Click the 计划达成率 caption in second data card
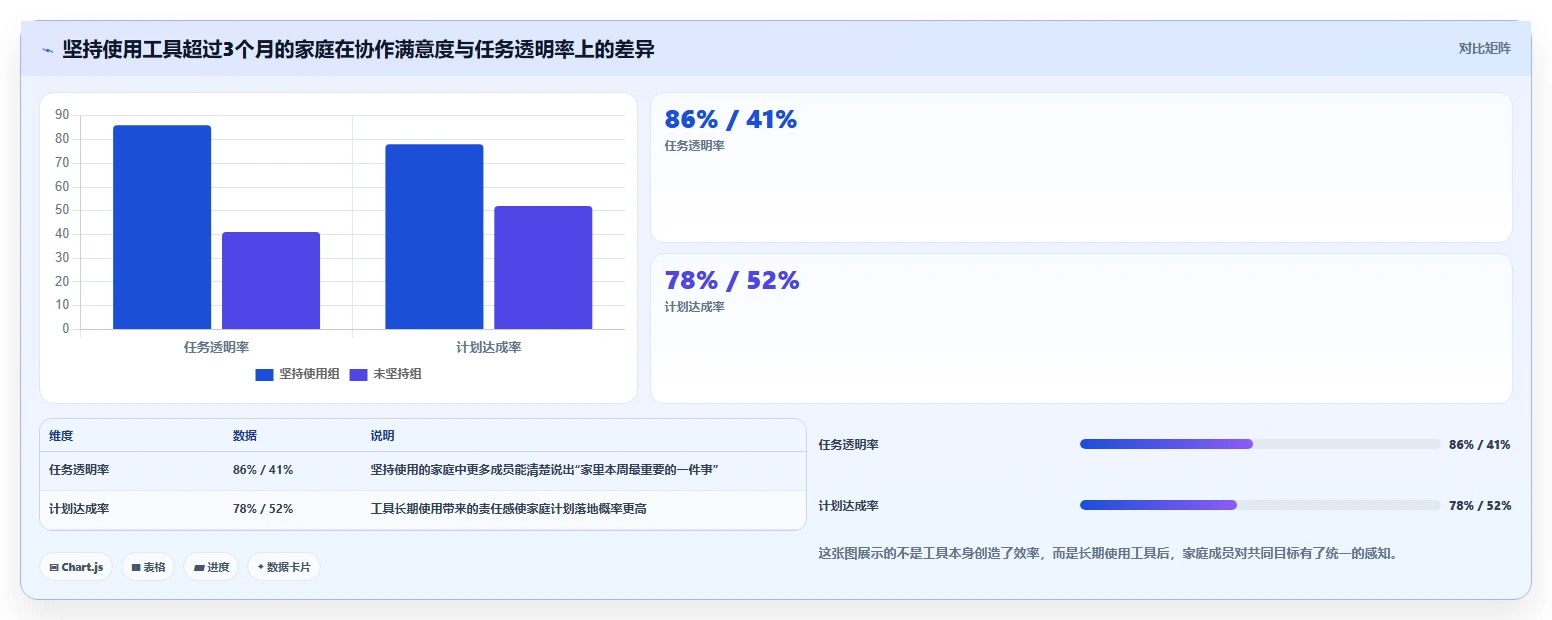The width and height of the screenshot is (1552, 620). 695,306
